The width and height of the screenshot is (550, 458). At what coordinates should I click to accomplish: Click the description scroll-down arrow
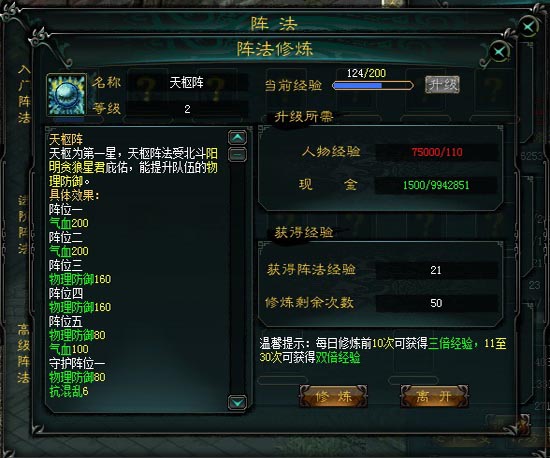[237, 403]
